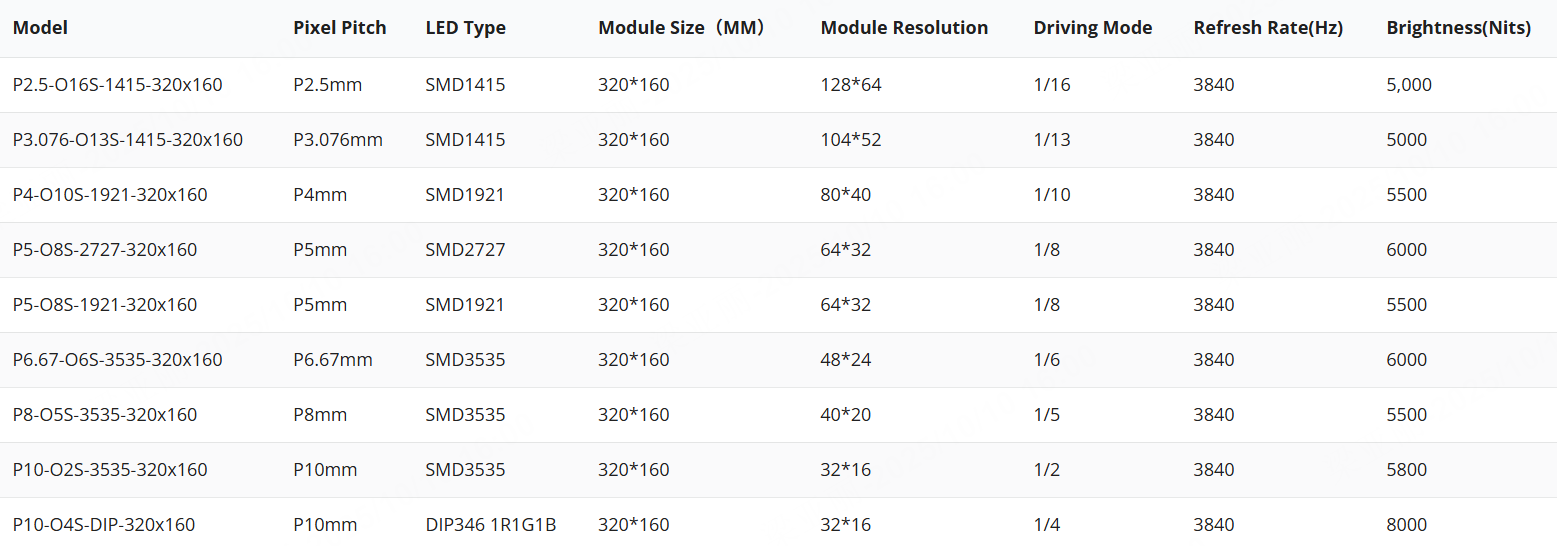This screenshot has width=1557, height=546.
Task: Select model P5-O8S-1921-320x160
Action: (x=105, y=305)
